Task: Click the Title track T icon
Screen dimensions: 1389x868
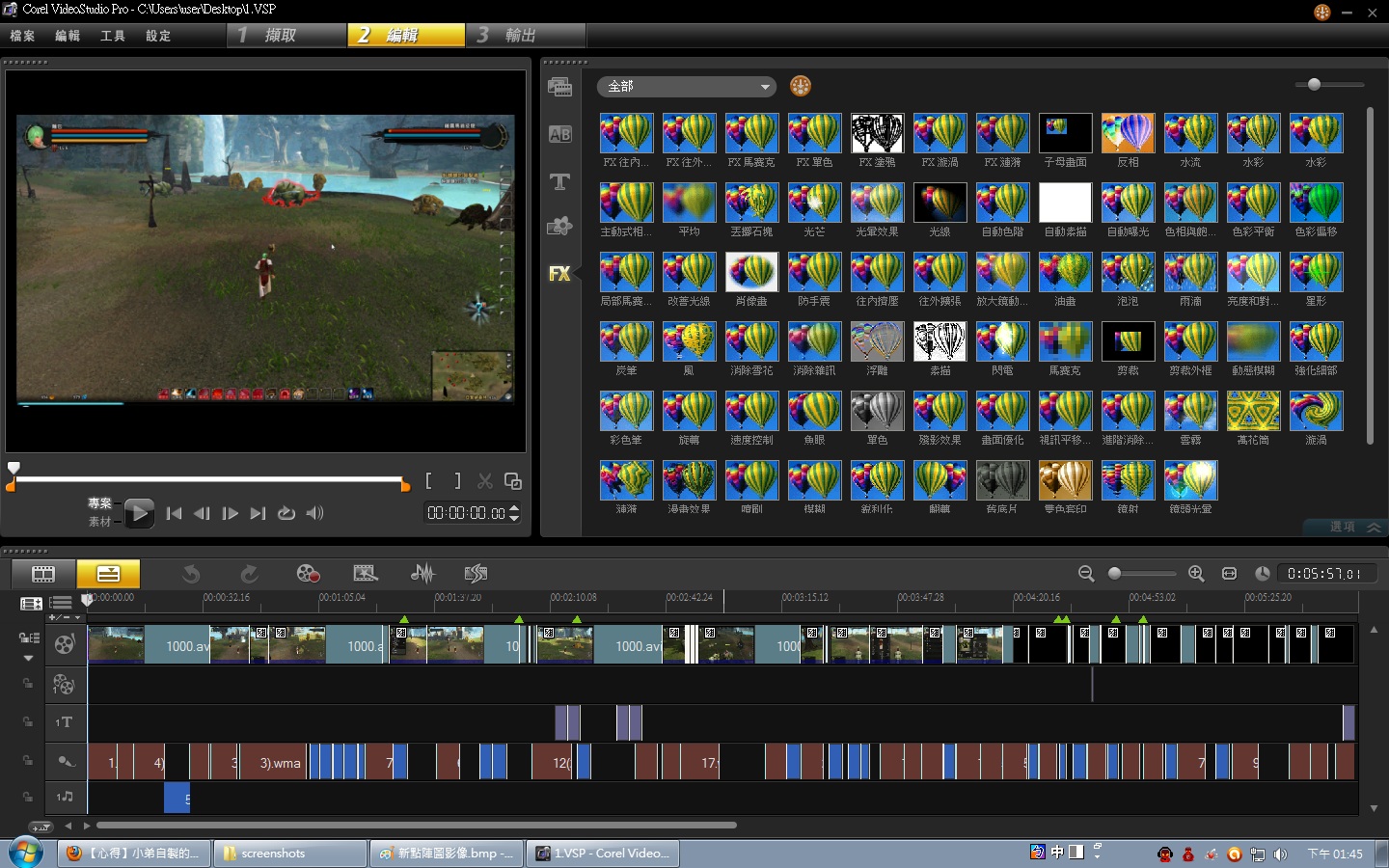Action: click(65, 722)
